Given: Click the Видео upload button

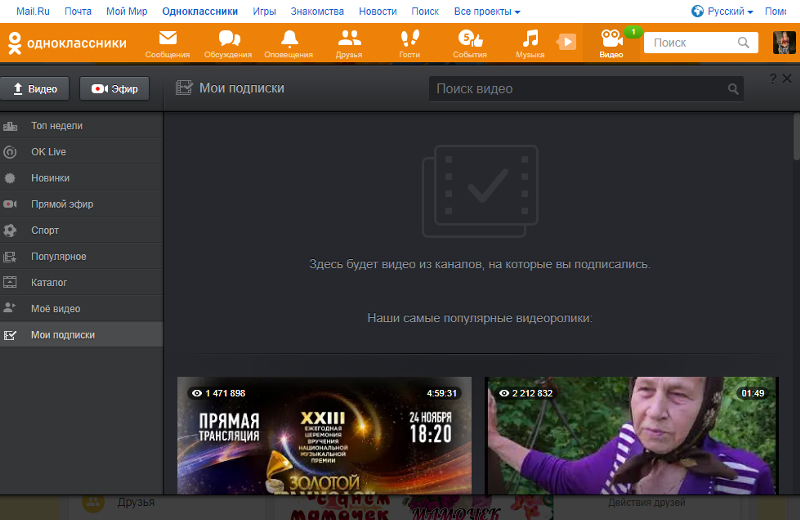Looking at the screenshot, I should point(35,89).
